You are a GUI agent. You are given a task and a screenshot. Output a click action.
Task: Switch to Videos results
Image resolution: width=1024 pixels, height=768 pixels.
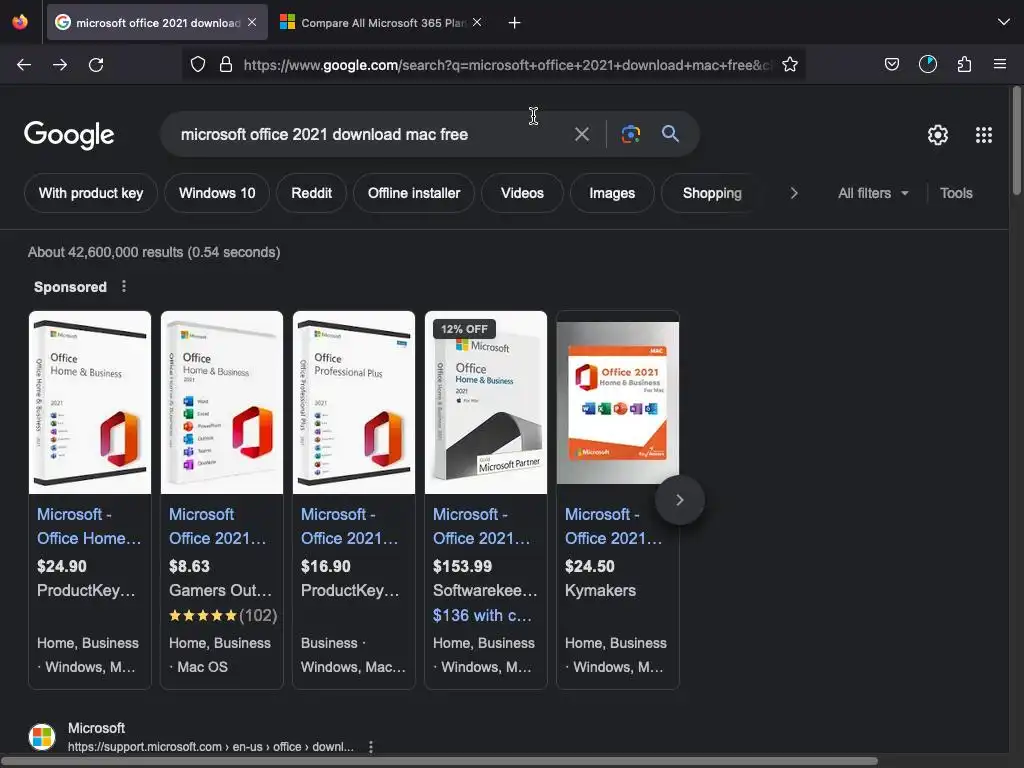pyautogui.click(x=522, y=193)
